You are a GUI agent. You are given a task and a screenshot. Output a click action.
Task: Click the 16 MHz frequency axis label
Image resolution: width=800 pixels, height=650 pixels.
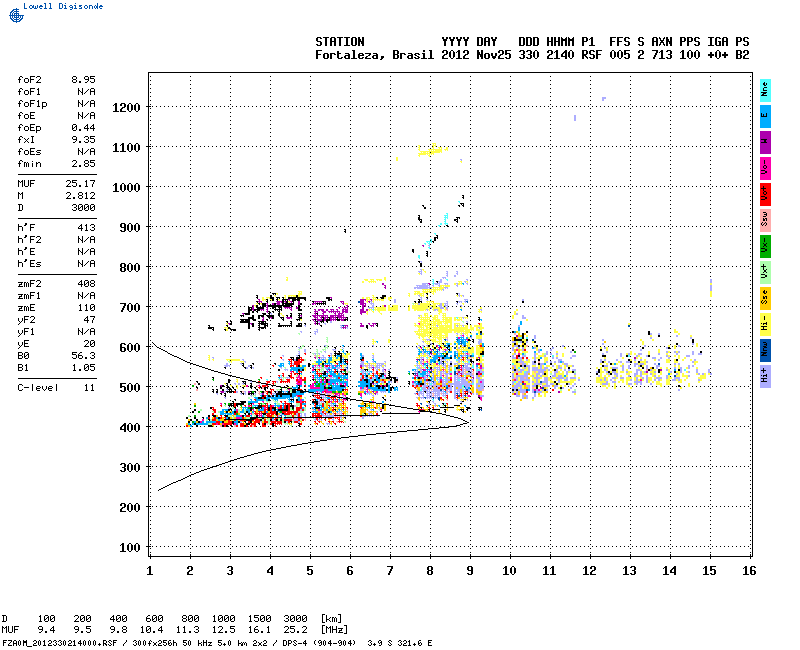[749, 571]
